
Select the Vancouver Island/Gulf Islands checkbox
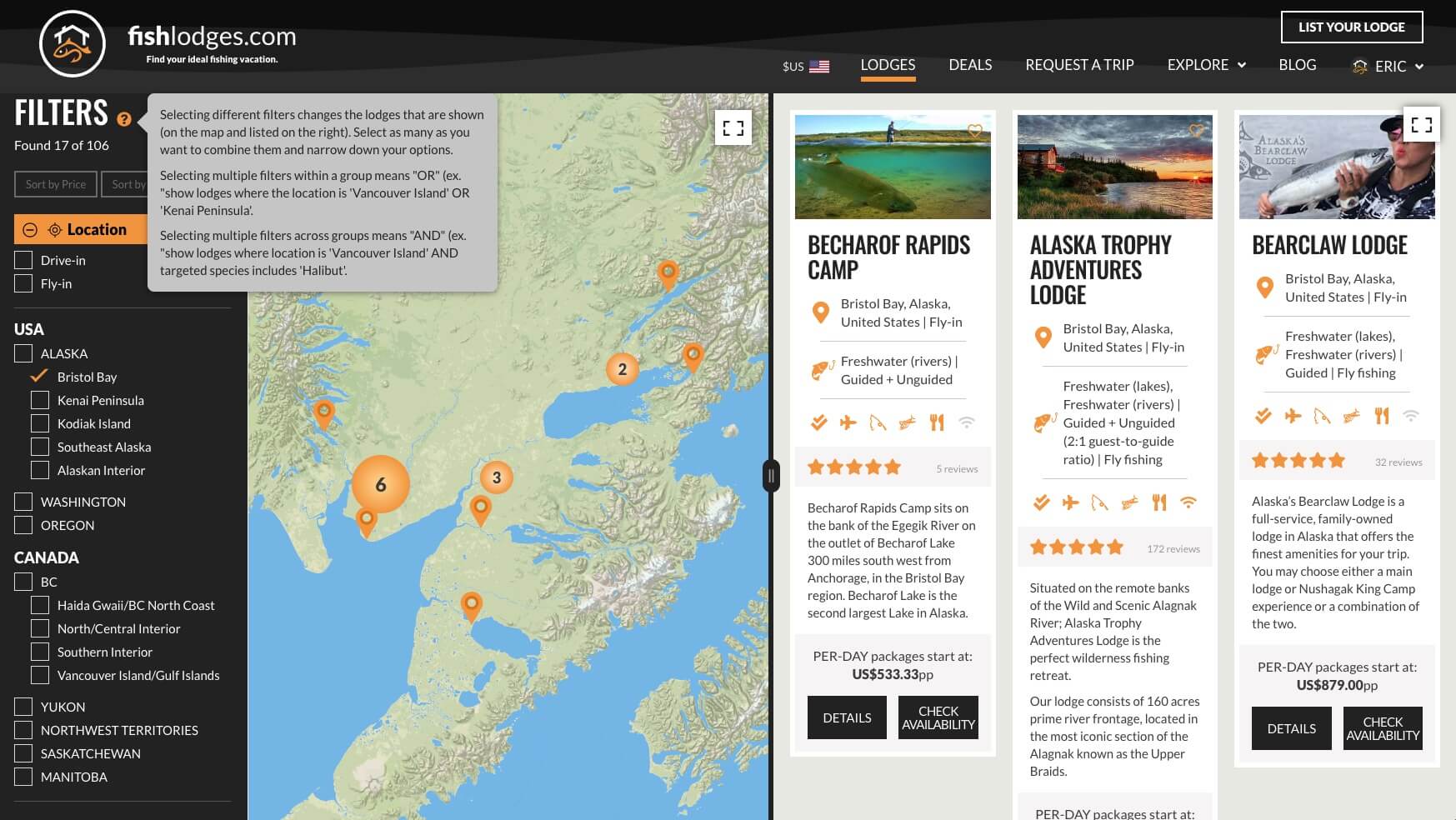[x=40, y=676]
